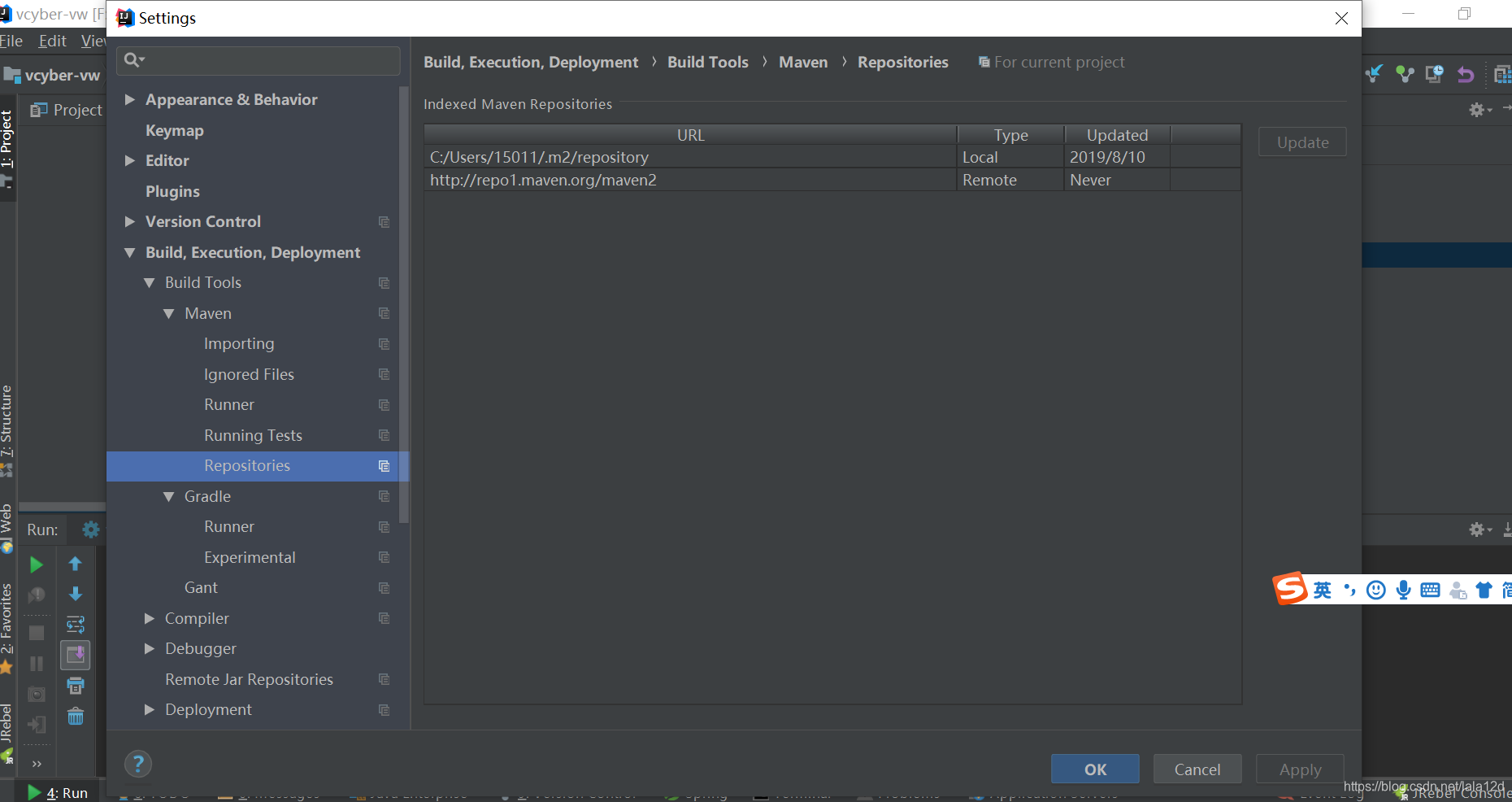Collapse the Gradle tree node

click(168, 497)
